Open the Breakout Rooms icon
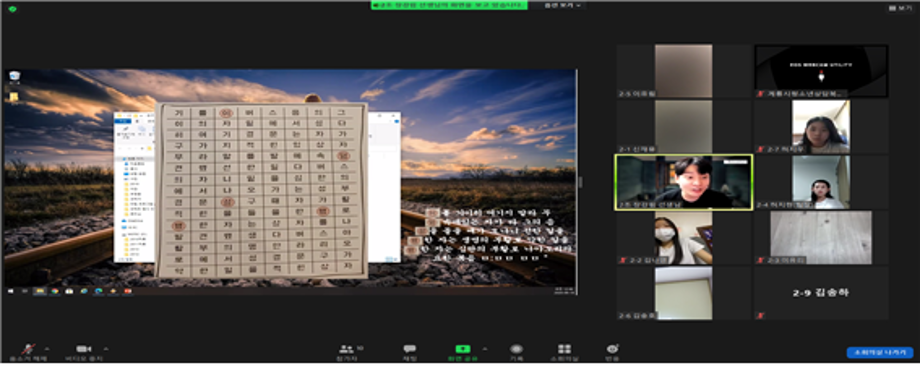 [x=564, y=349]
